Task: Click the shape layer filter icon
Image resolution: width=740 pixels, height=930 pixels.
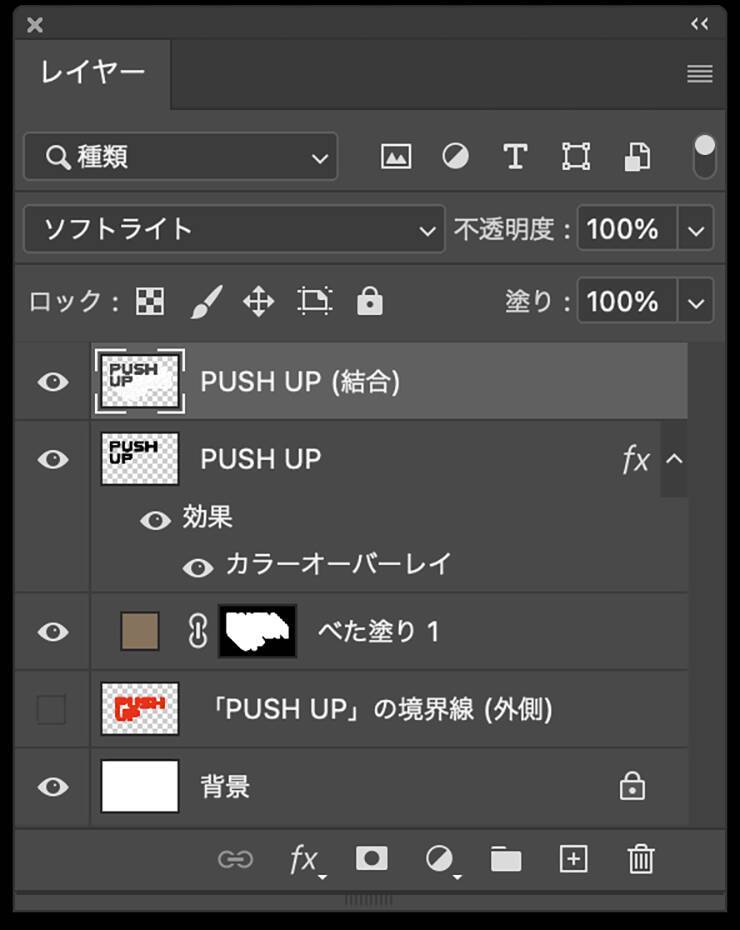Action: point(576,156)
